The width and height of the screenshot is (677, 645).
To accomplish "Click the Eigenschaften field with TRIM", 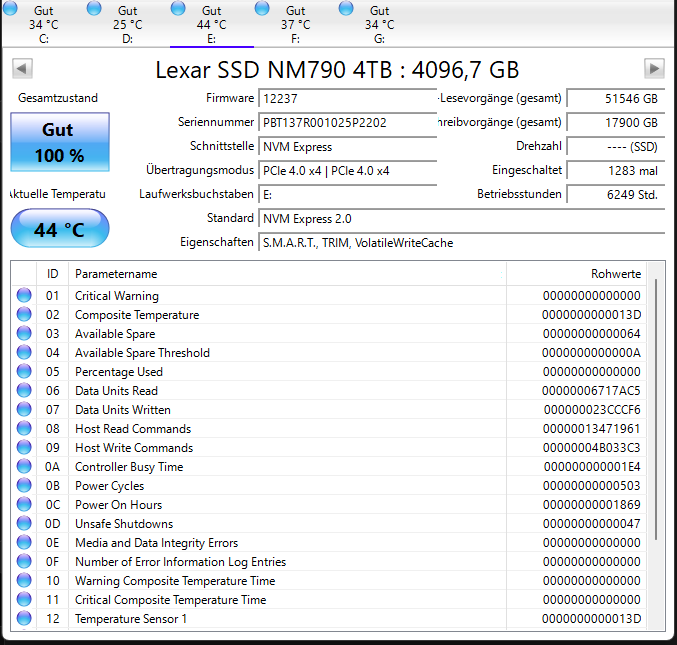I will click(462, 243).
